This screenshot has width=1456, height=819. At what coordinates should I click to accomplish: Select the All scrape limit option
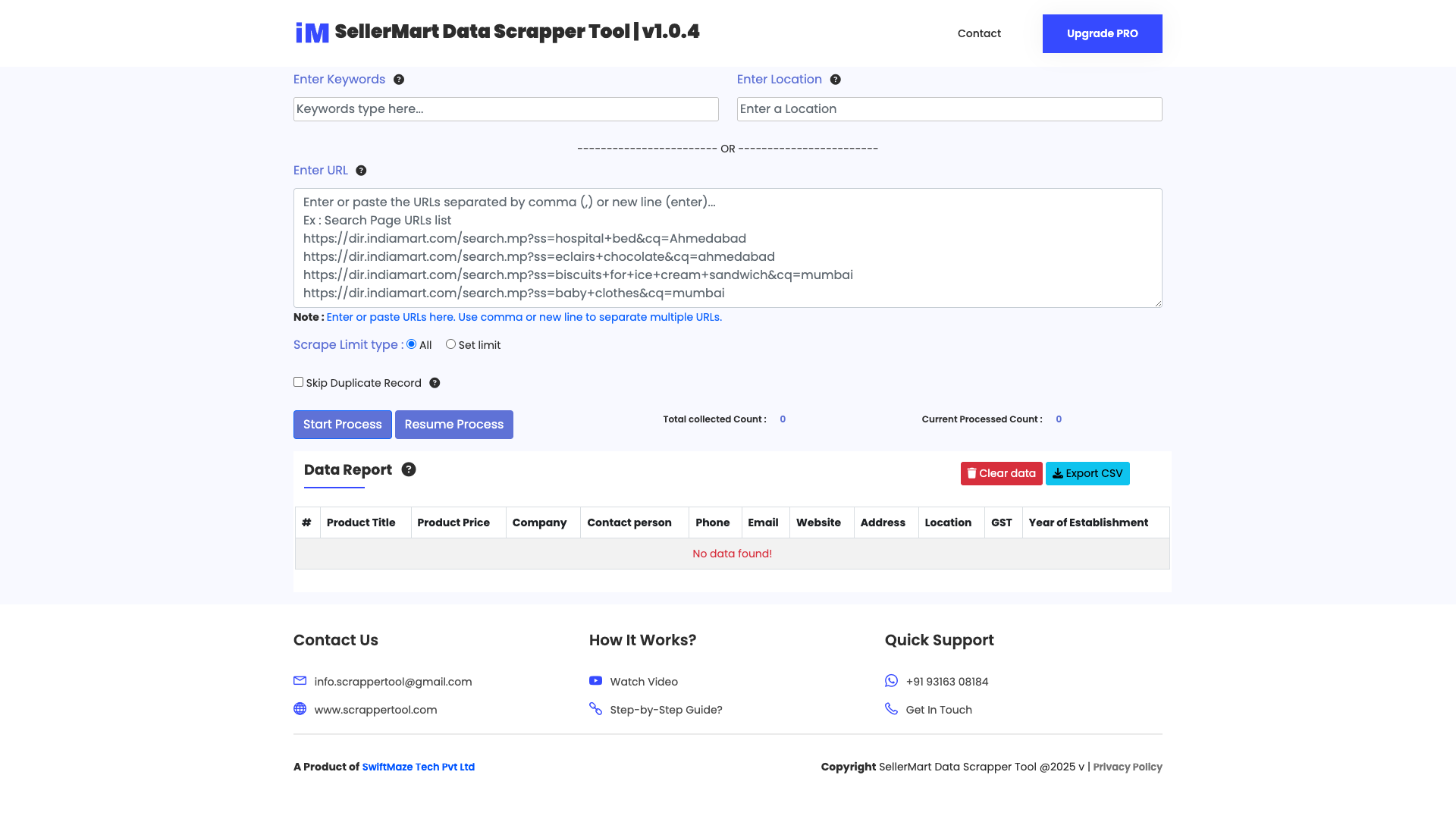(409, 344)
